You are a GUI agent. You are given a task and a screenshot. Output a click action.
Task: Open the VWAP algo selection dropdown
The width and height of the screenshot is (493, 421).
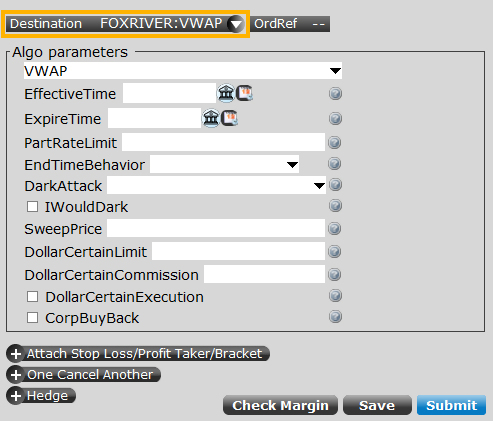click(183, 71)
